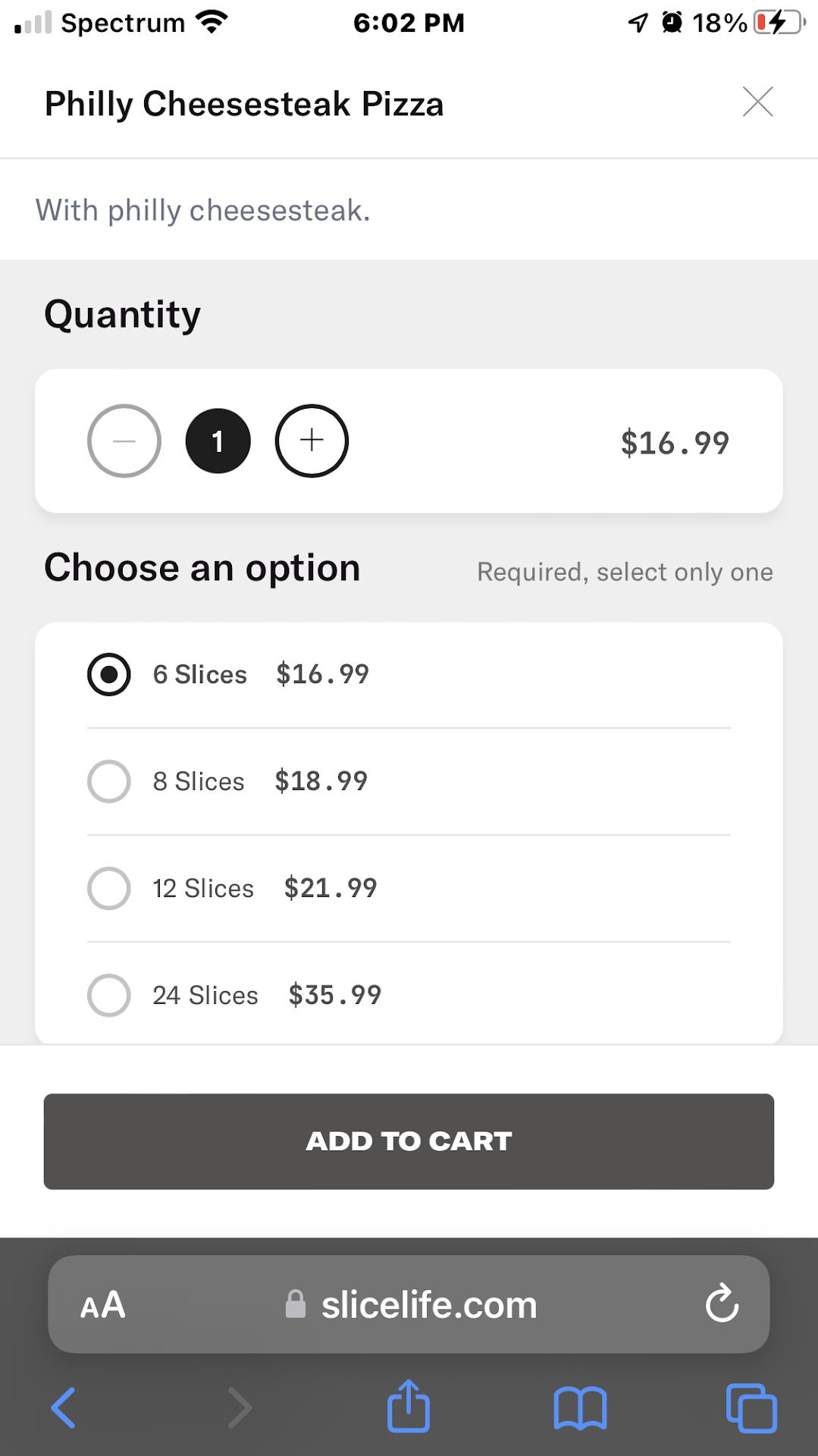Show open tabs in Safari
Screen dimensions: 818x1456
(x=751, y=1408)
